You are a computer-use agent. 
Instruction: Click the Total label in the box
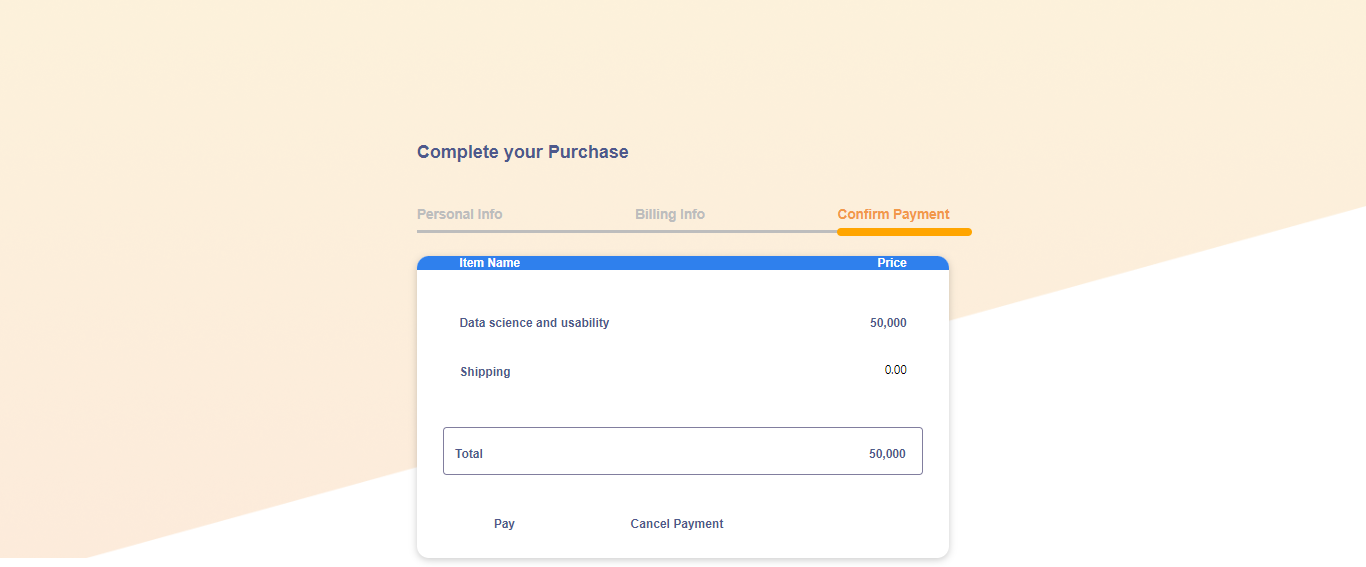469,454
